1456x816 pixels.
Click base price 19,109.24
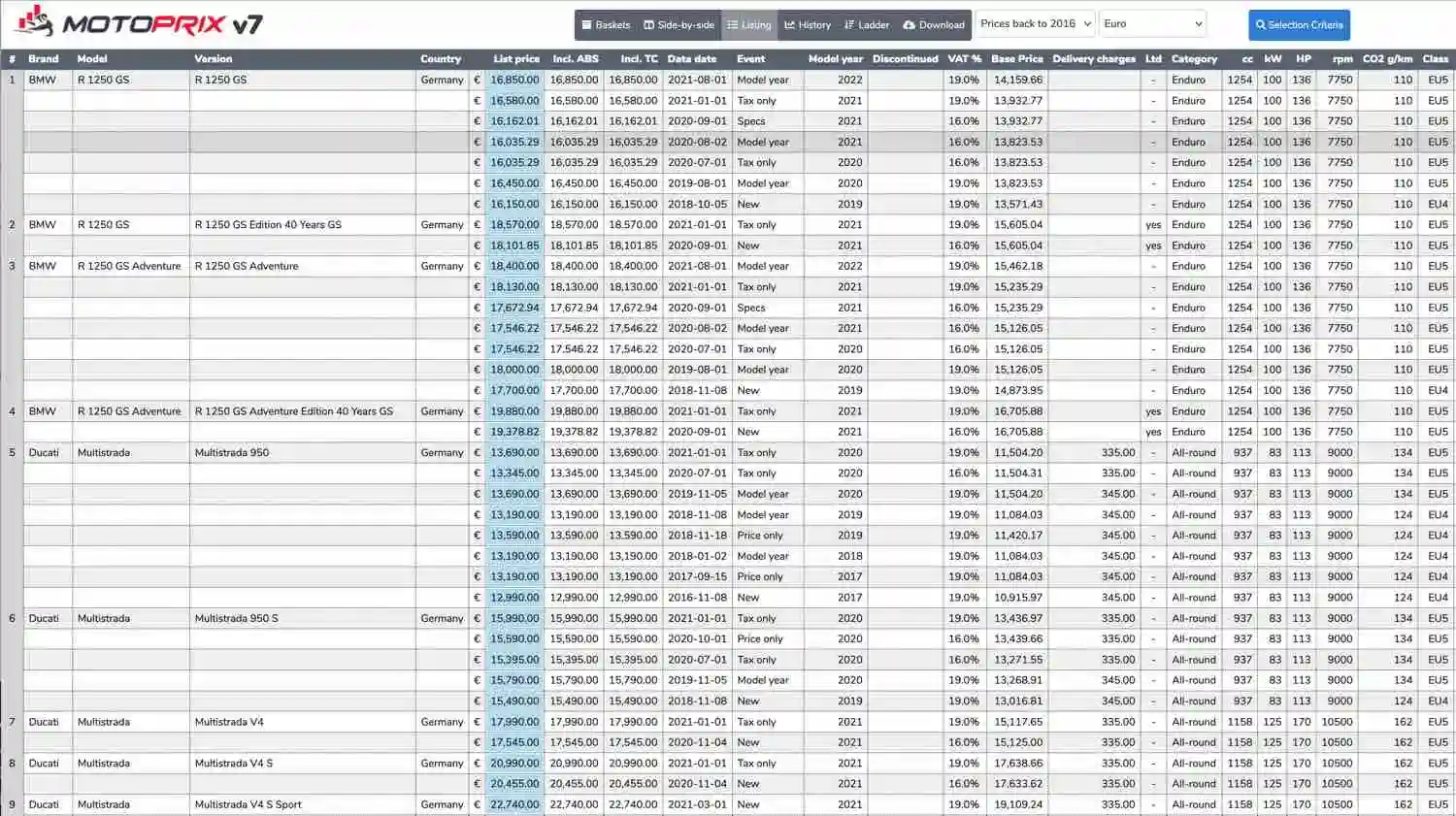[1018, 804]
